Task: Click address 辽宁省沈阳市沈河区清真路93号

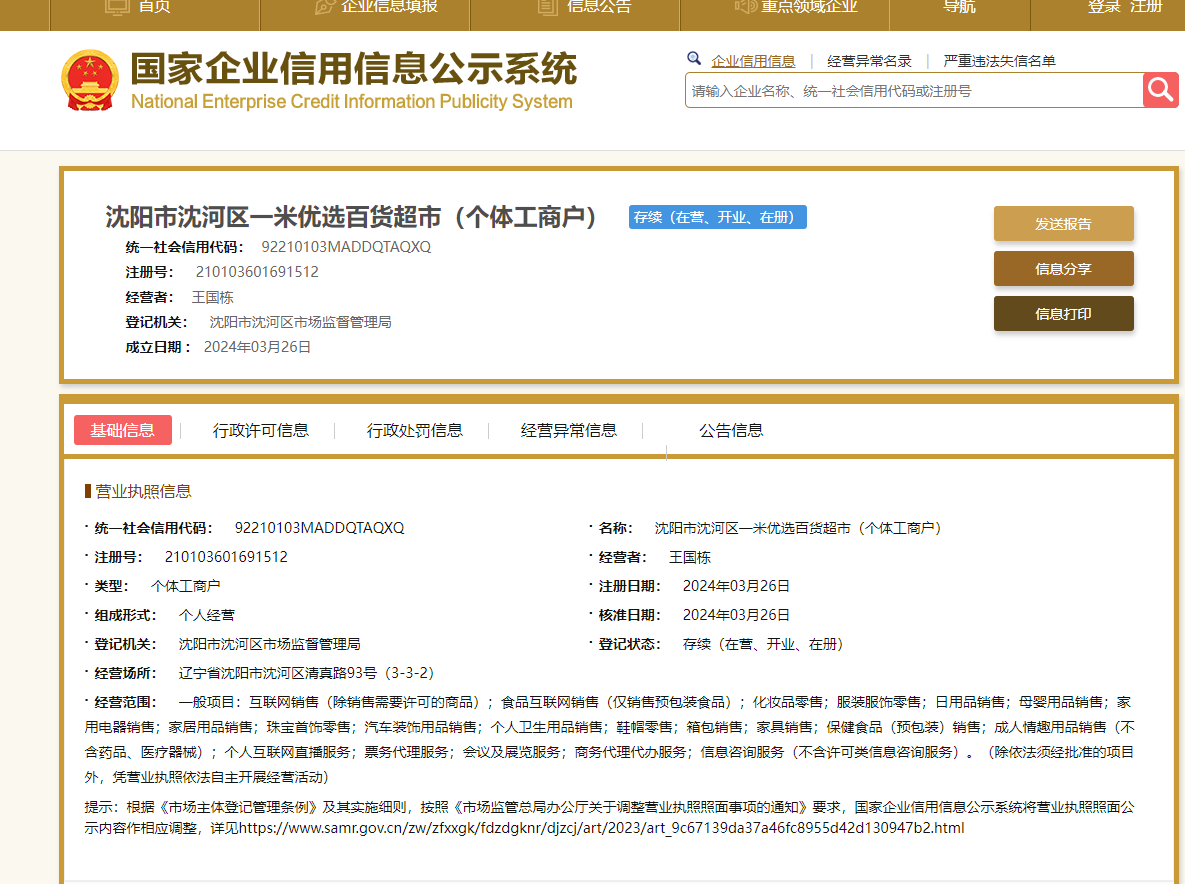Action: [306, 673]
